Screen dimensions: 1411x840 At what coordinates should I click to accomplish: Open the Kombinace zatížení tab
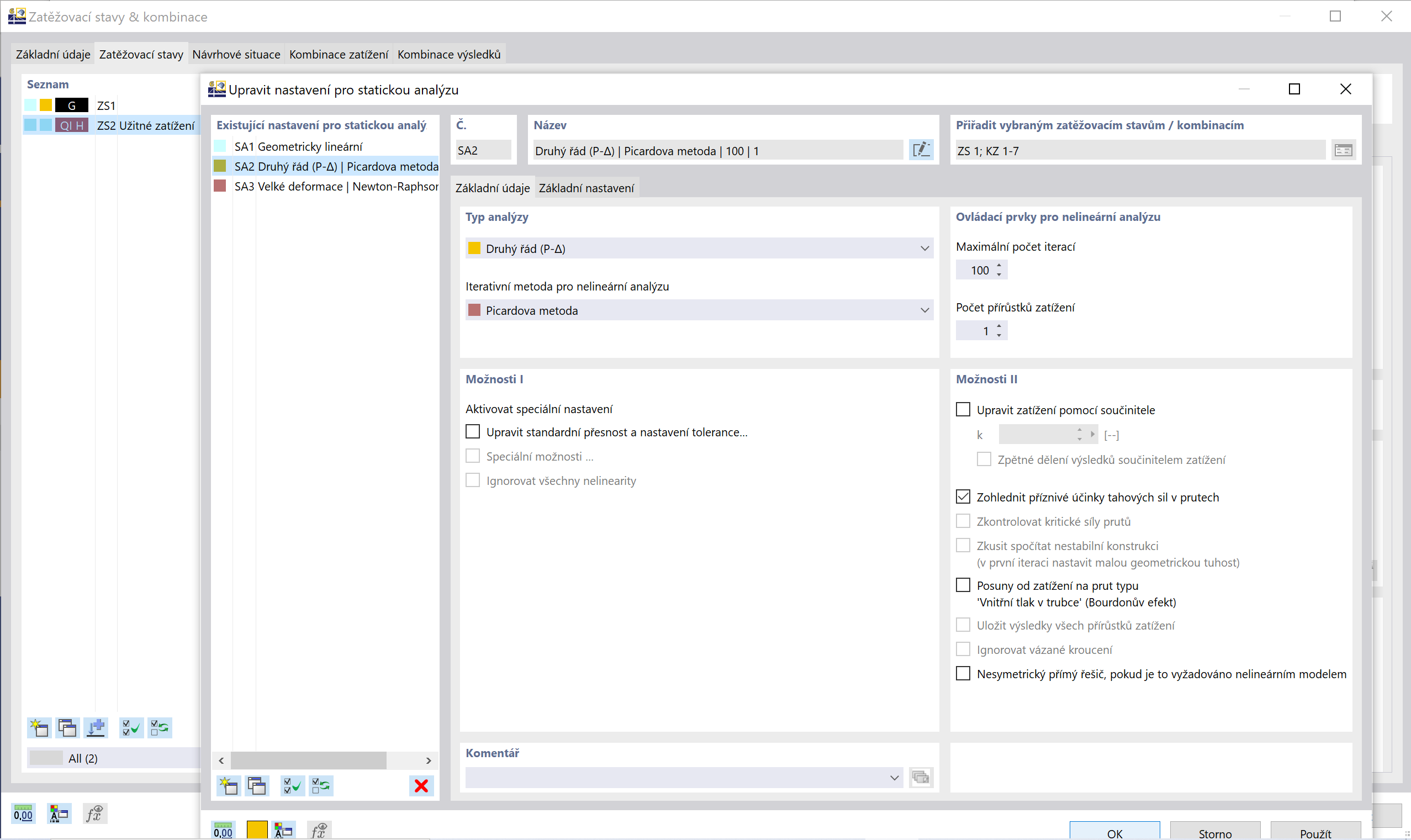point(339,54)
